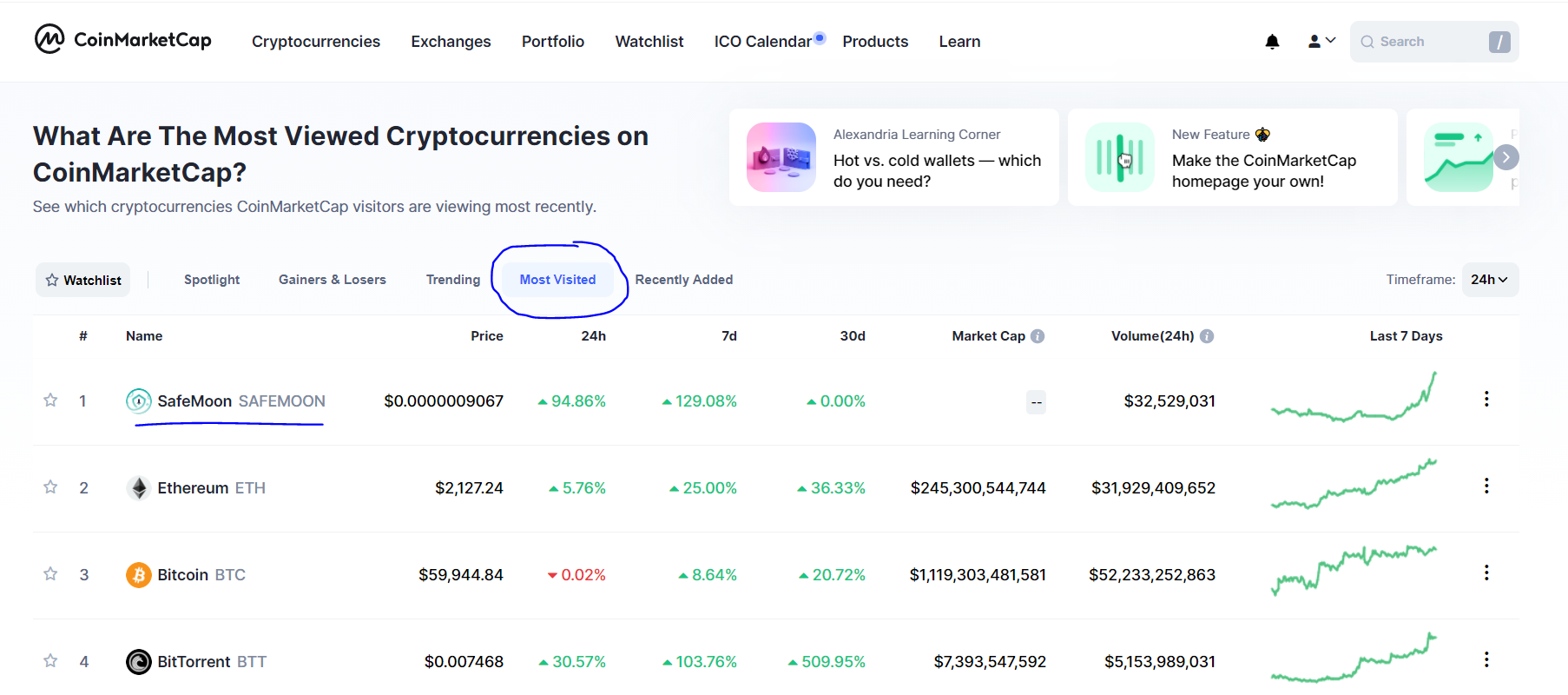Click the Bitcoin price $59,944.84

[x=461, y=574]
